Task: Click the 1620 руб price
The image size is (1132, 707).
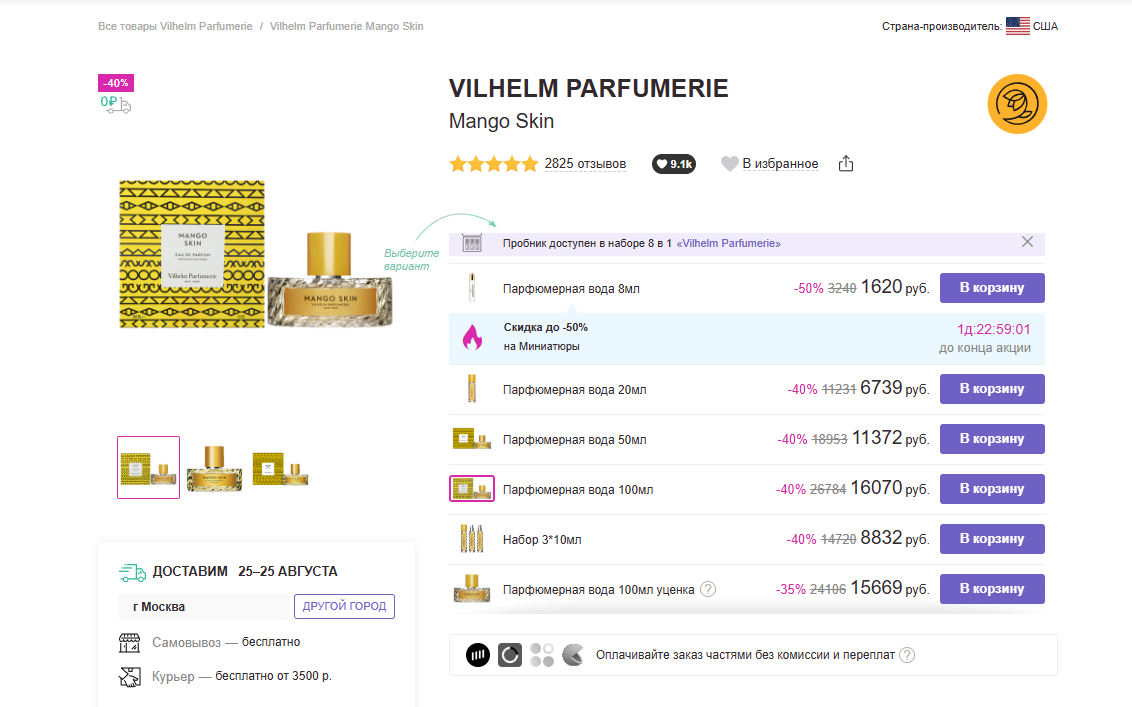Action: pos(894,287)
